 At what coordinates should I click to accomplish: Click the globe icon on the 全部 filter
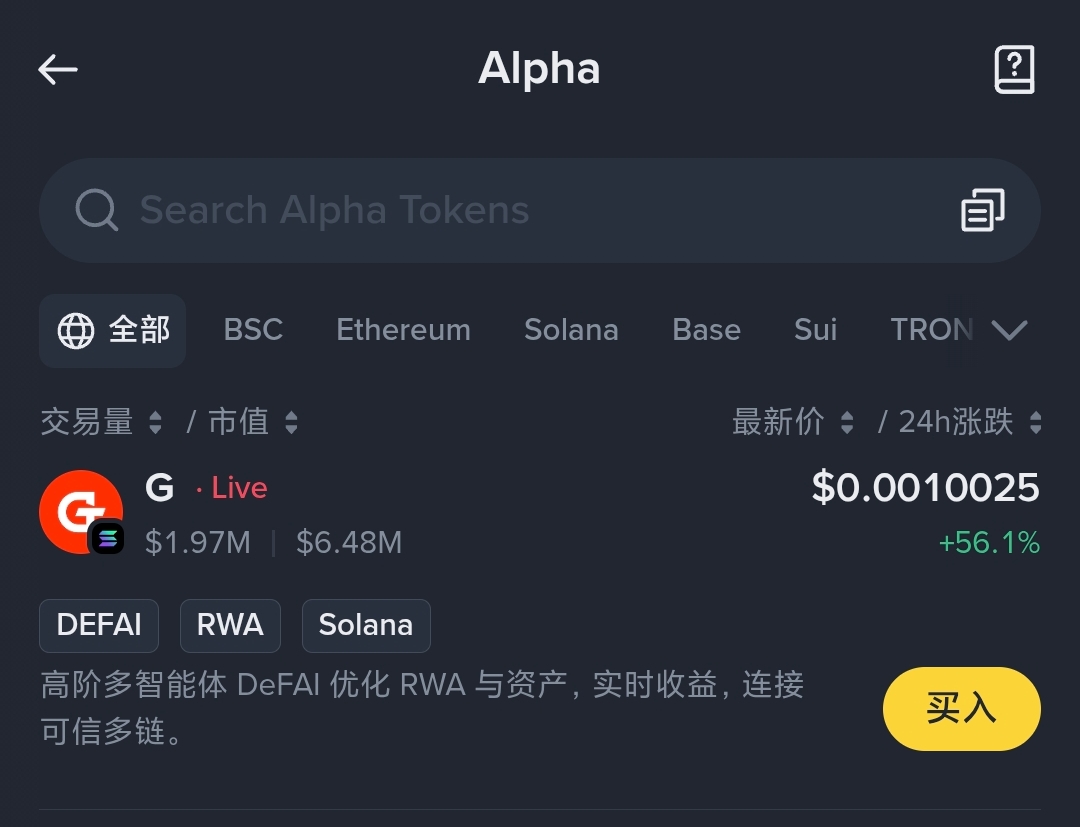(x=74, y=330)
